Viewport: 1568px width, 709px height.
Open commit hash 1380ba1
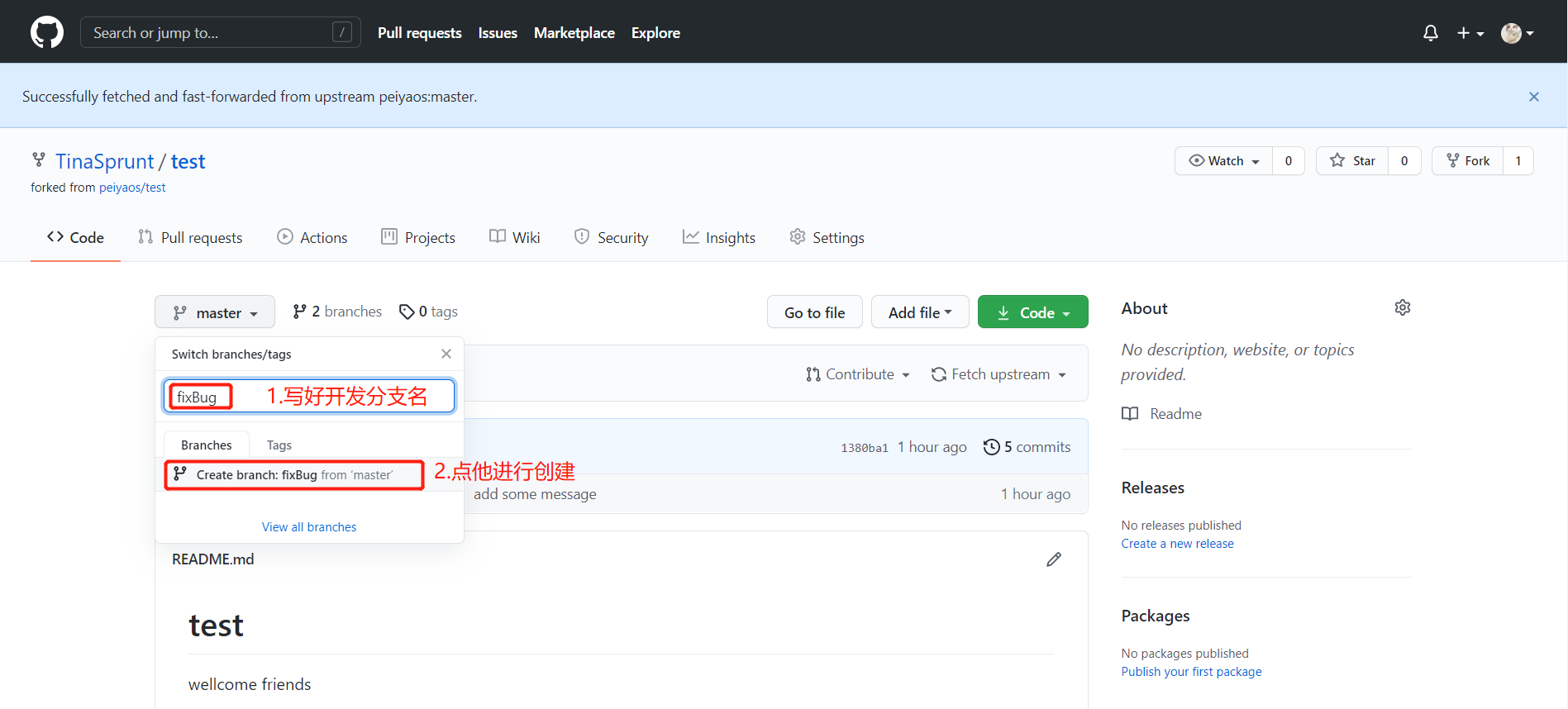[x=865, y=448]
